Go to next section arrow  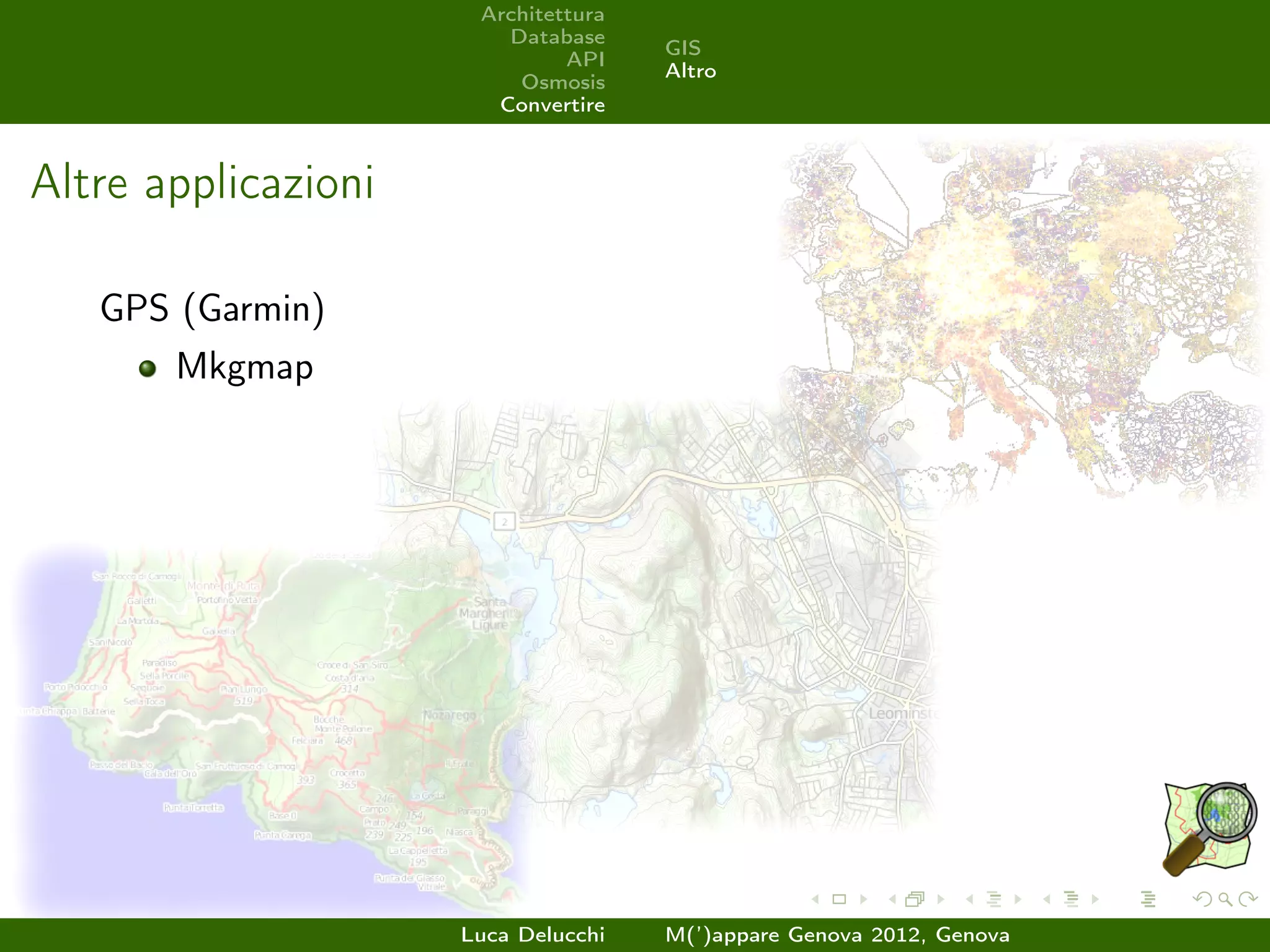1095,899
